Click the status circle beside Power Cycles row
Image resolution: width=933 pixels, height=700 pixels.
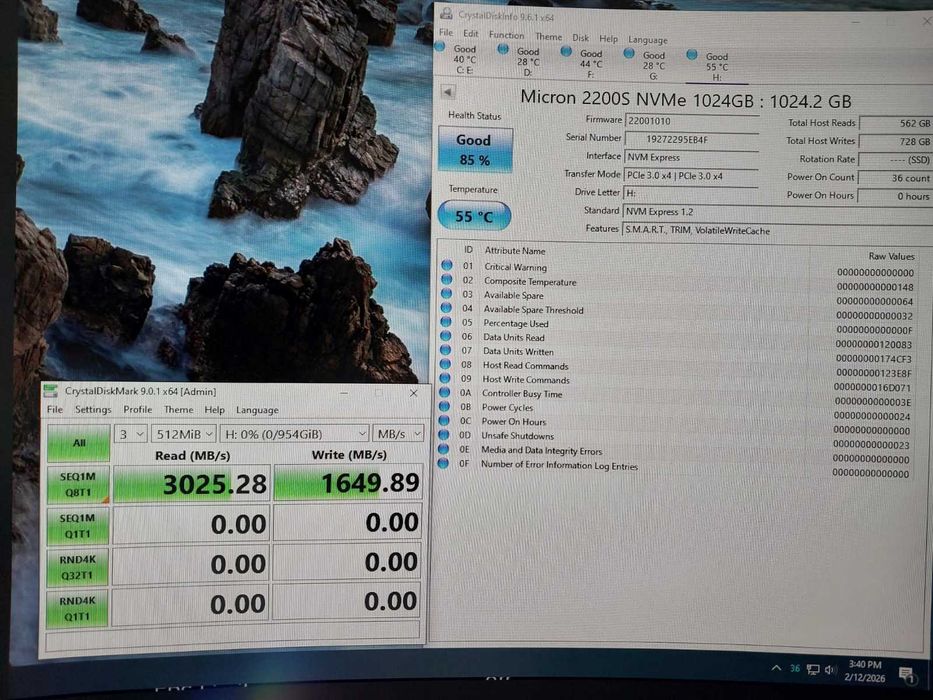tap(444, 406)
